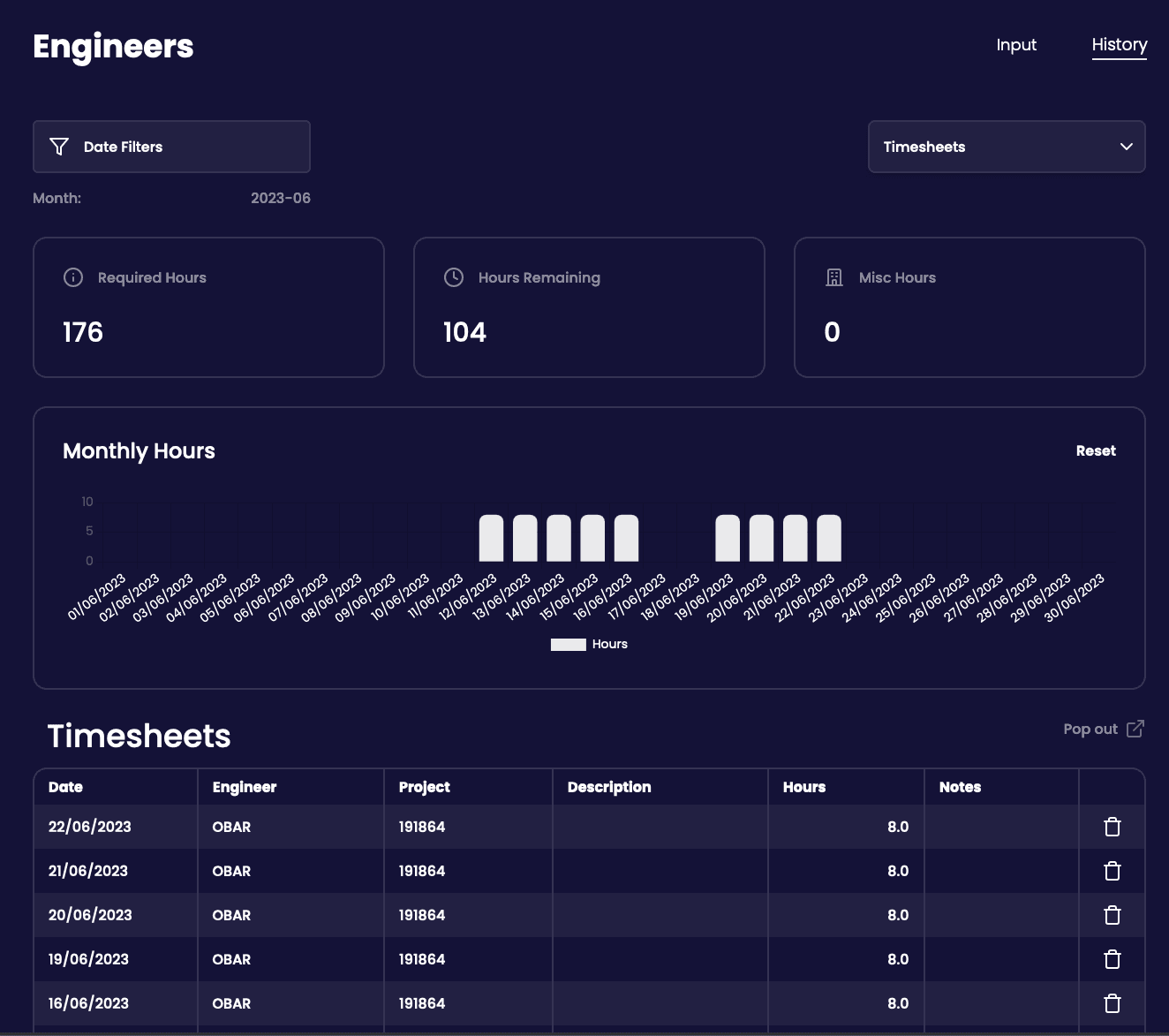Toggle the Hours legend in chart
The height and width of the screenshot is (1036, 1169).
click(x=588, y=645)
